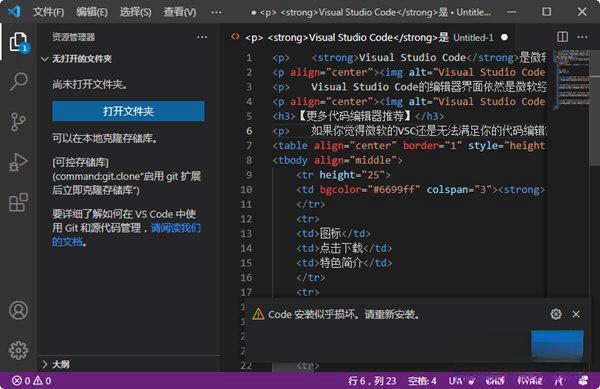Click the 图标 td line
Image resolution: width=600 pixels, height=389 pixels.
point(333,233)
